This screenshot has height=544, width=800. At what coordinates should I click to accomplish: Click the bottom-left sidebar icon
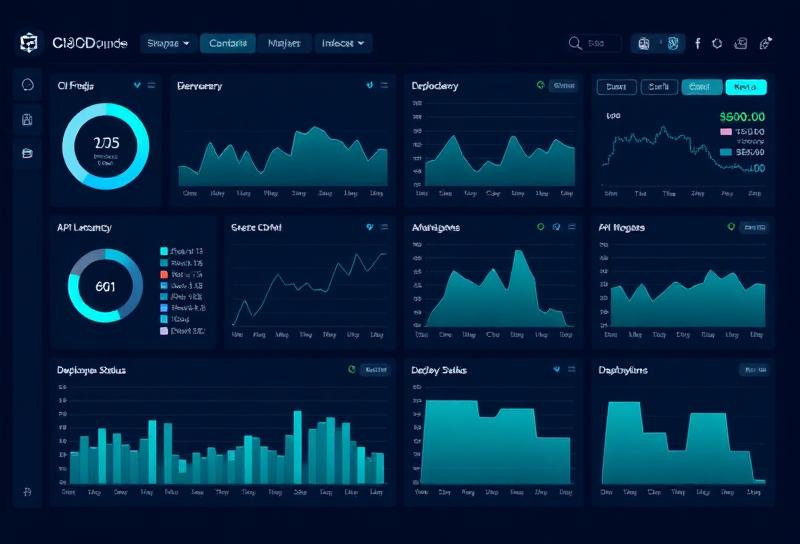[27, 491]
